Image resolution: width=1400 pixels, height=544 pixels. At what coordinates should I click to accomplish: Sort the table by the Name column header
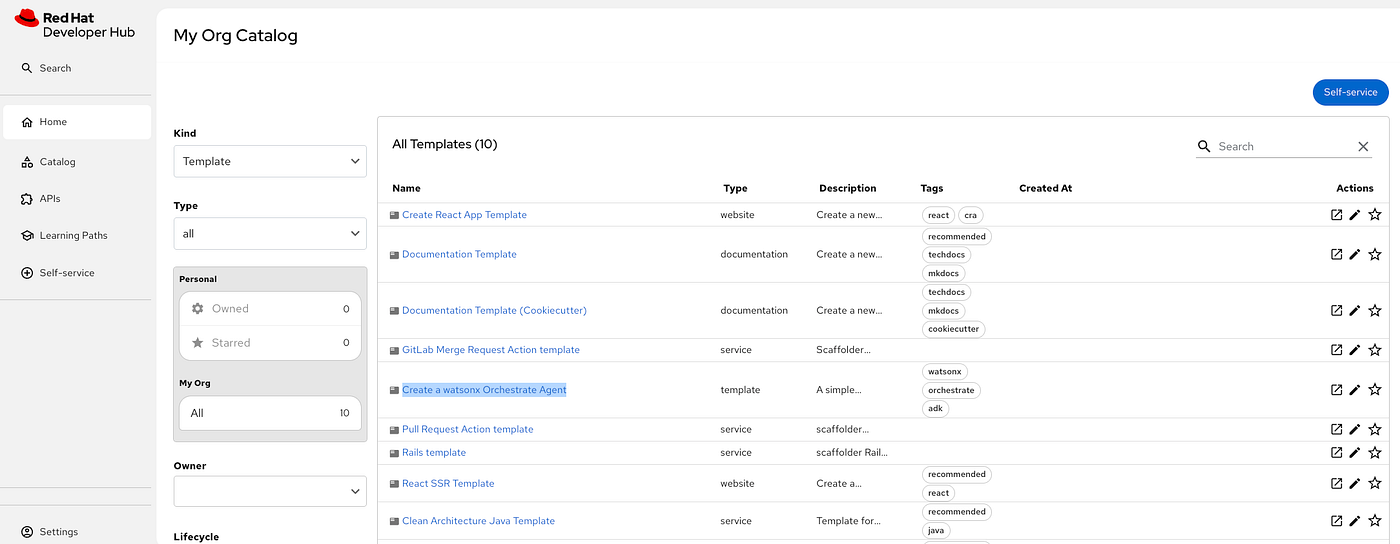tap(406, 188)
